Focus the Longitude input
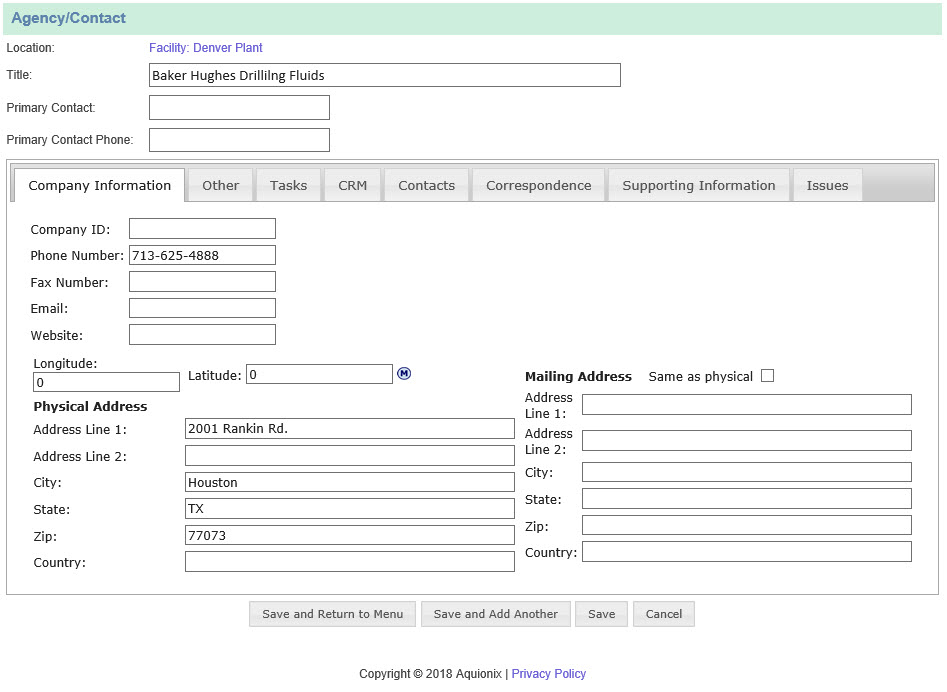 click(106, 382)
